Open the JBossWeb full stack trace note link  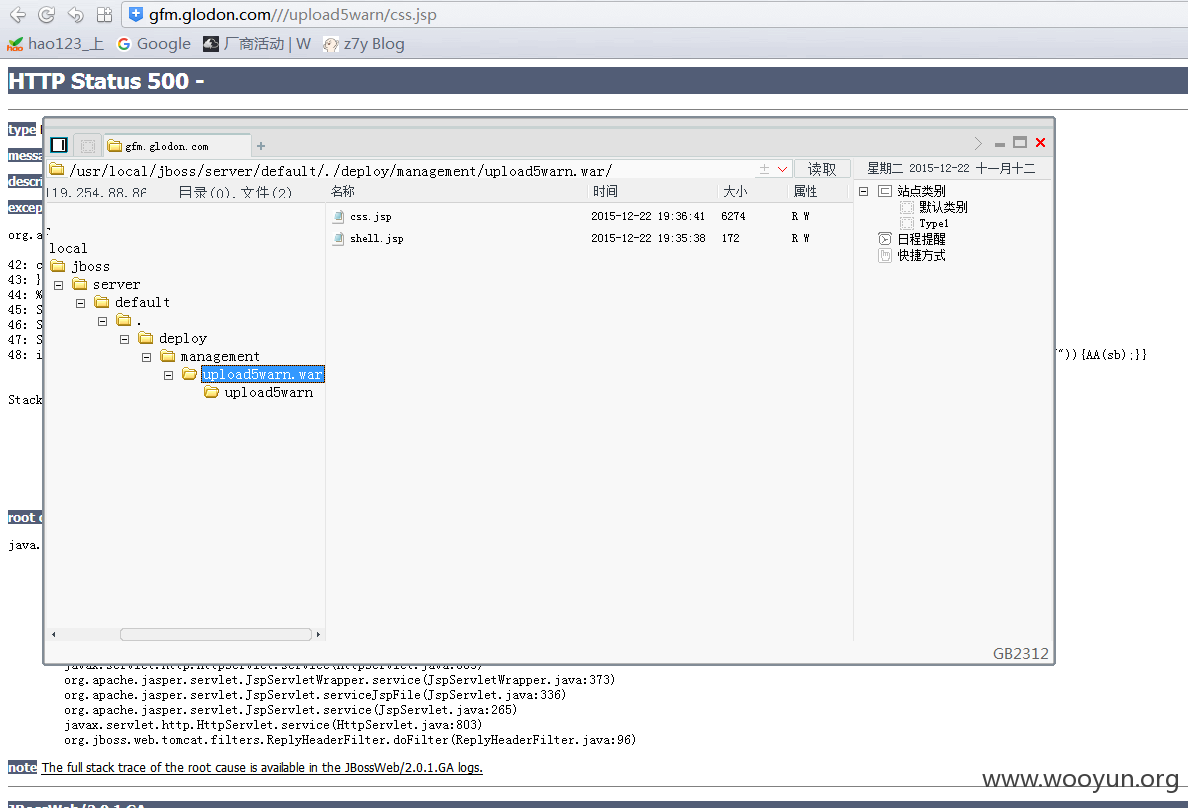[x=262, y=768]
